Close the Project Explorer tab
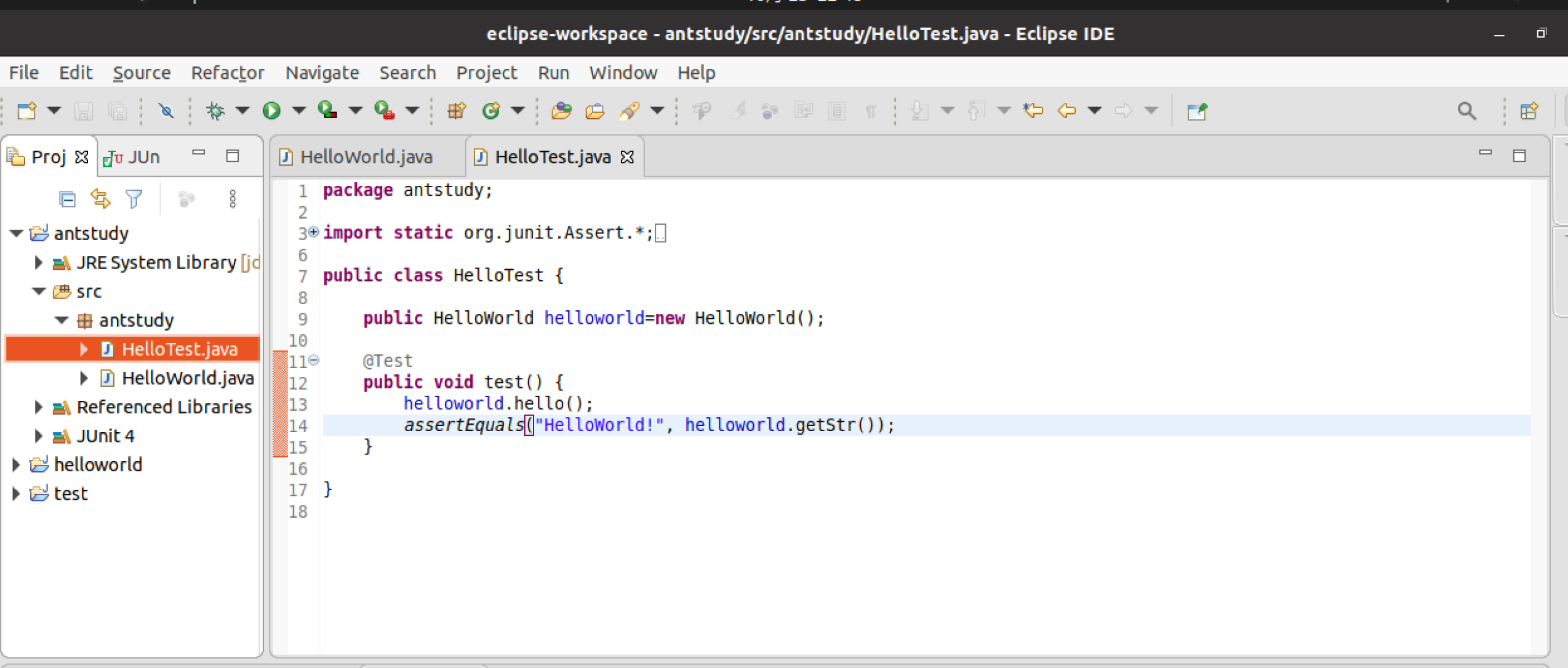 tap(81, 158)
